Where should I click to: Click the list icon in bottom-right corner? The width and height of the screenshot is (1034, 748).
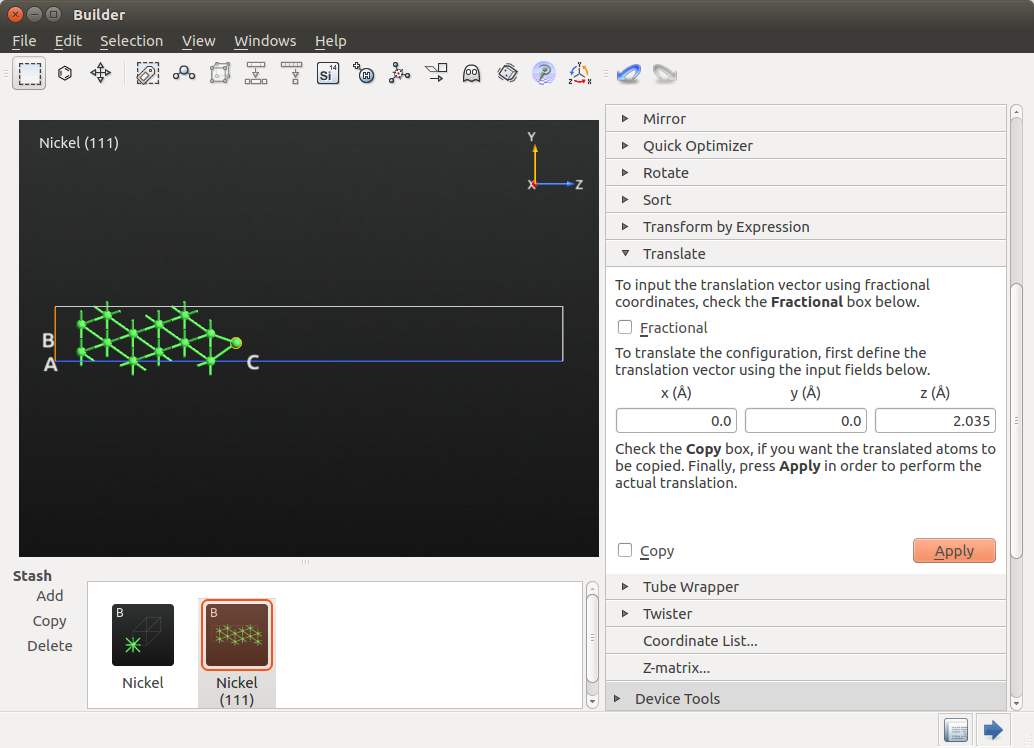[x=956, y=730]
